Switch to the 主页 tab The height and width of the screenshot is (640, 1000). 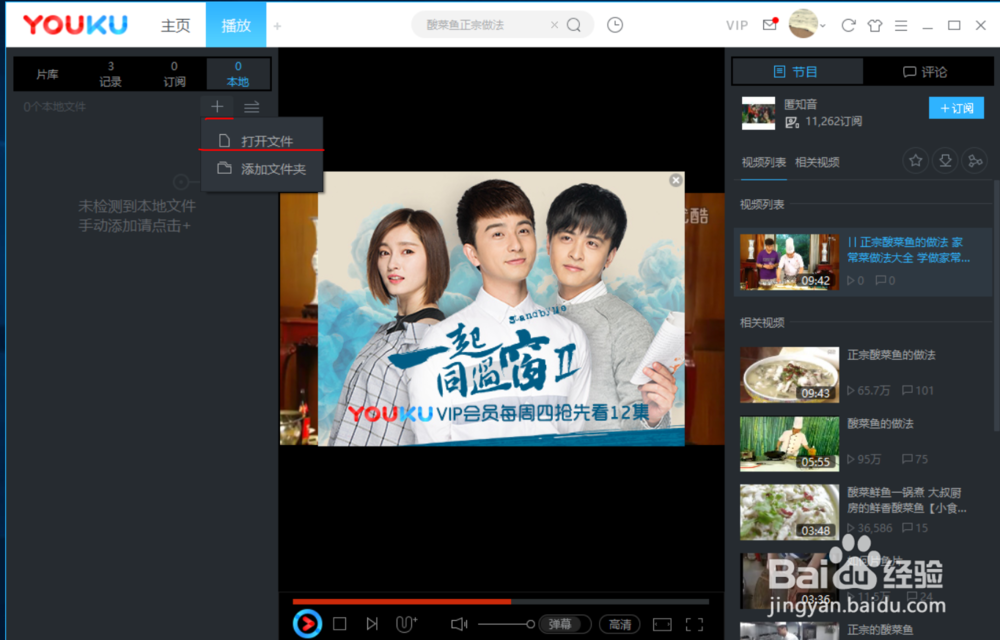(x=175, y=25)
